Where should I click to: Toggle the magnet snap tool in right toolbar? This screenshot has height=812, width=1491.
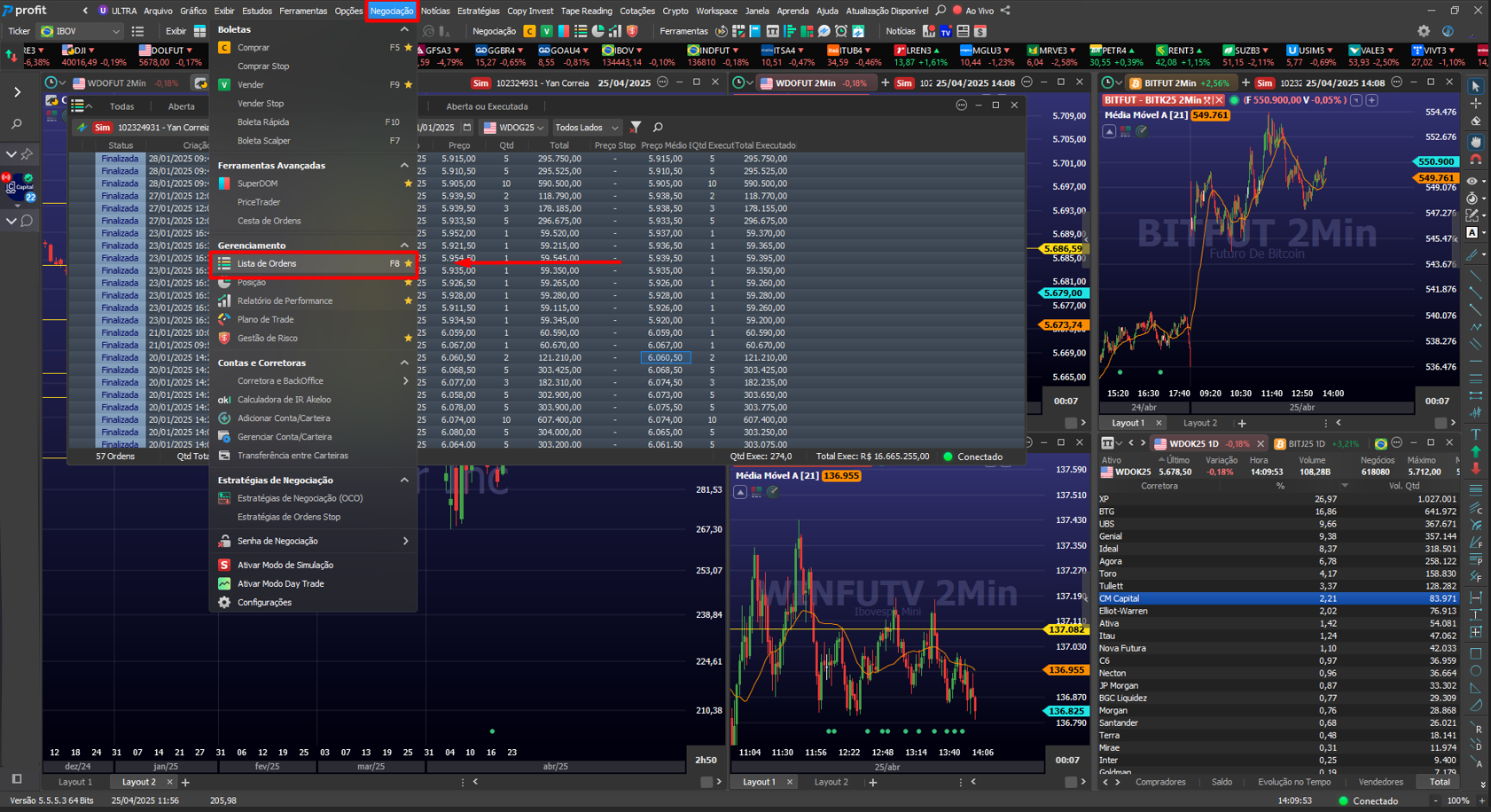(x=1476, y=160)
